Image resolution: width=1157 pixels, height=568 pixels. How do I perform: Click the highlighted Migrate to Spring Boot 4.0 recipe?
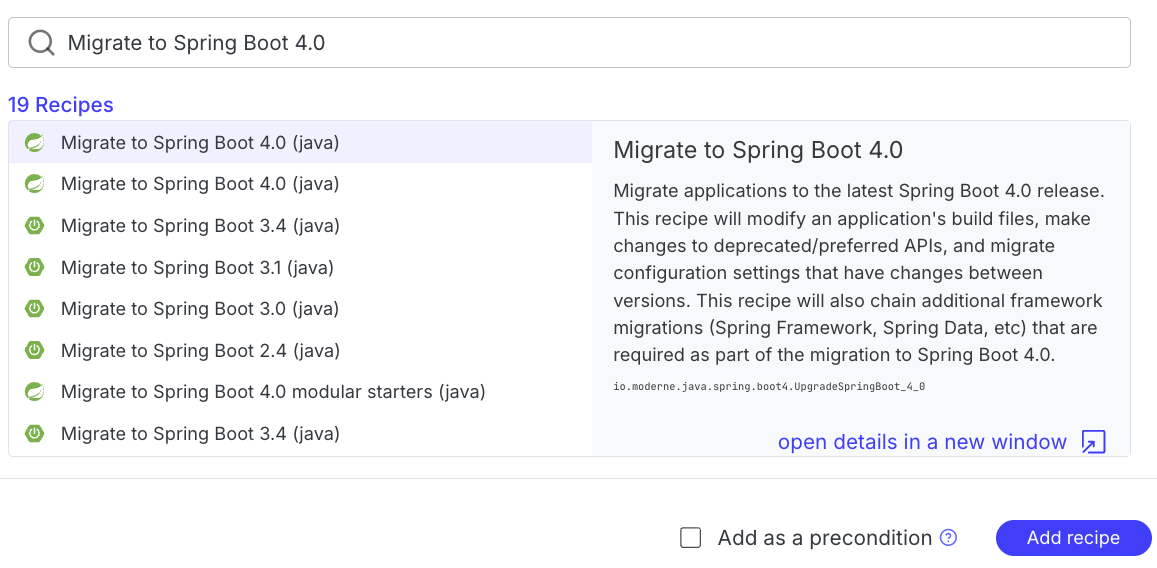coord(200,143)
